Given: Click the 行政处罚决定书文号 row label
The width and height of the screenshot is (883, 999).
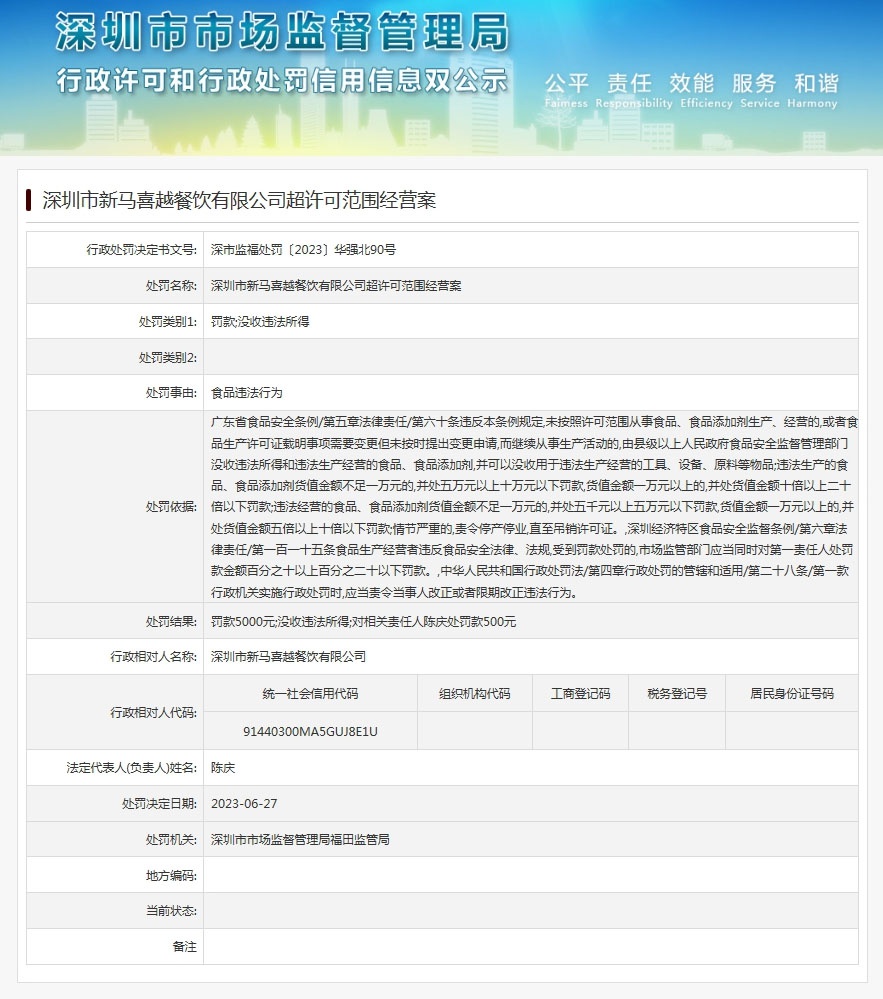Looking at the screenshot, I should click(141, 250).
